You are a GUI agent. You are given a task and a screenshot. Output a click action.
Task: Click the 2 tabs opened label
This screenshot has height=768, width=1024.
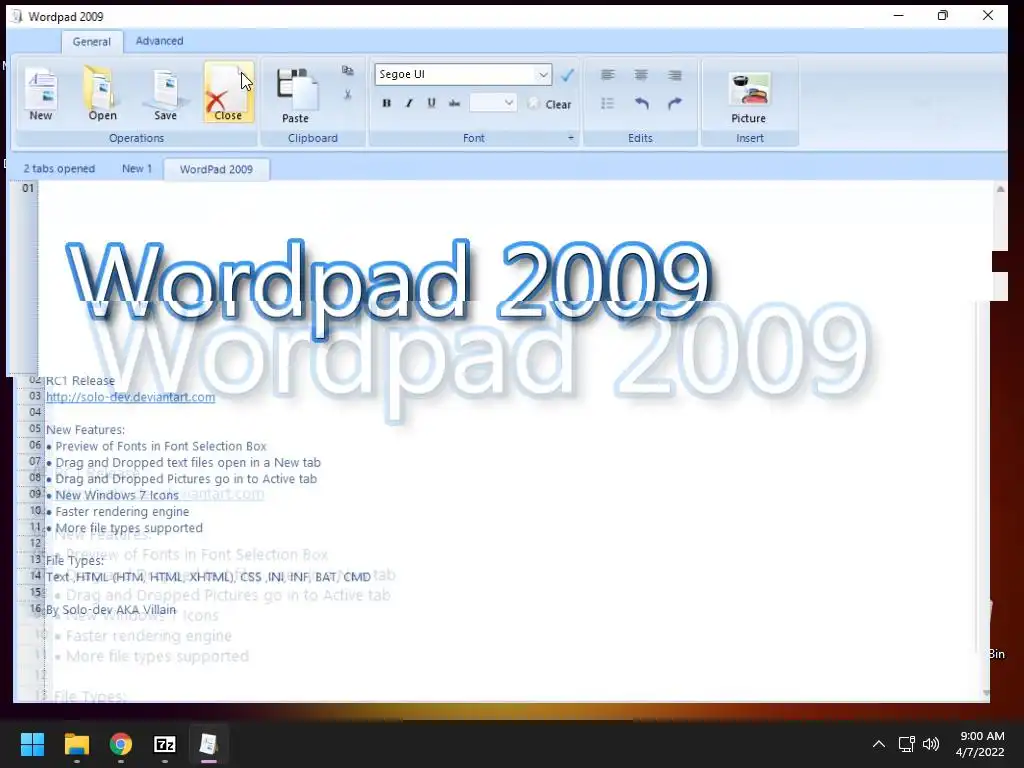[x=59, y=168]
